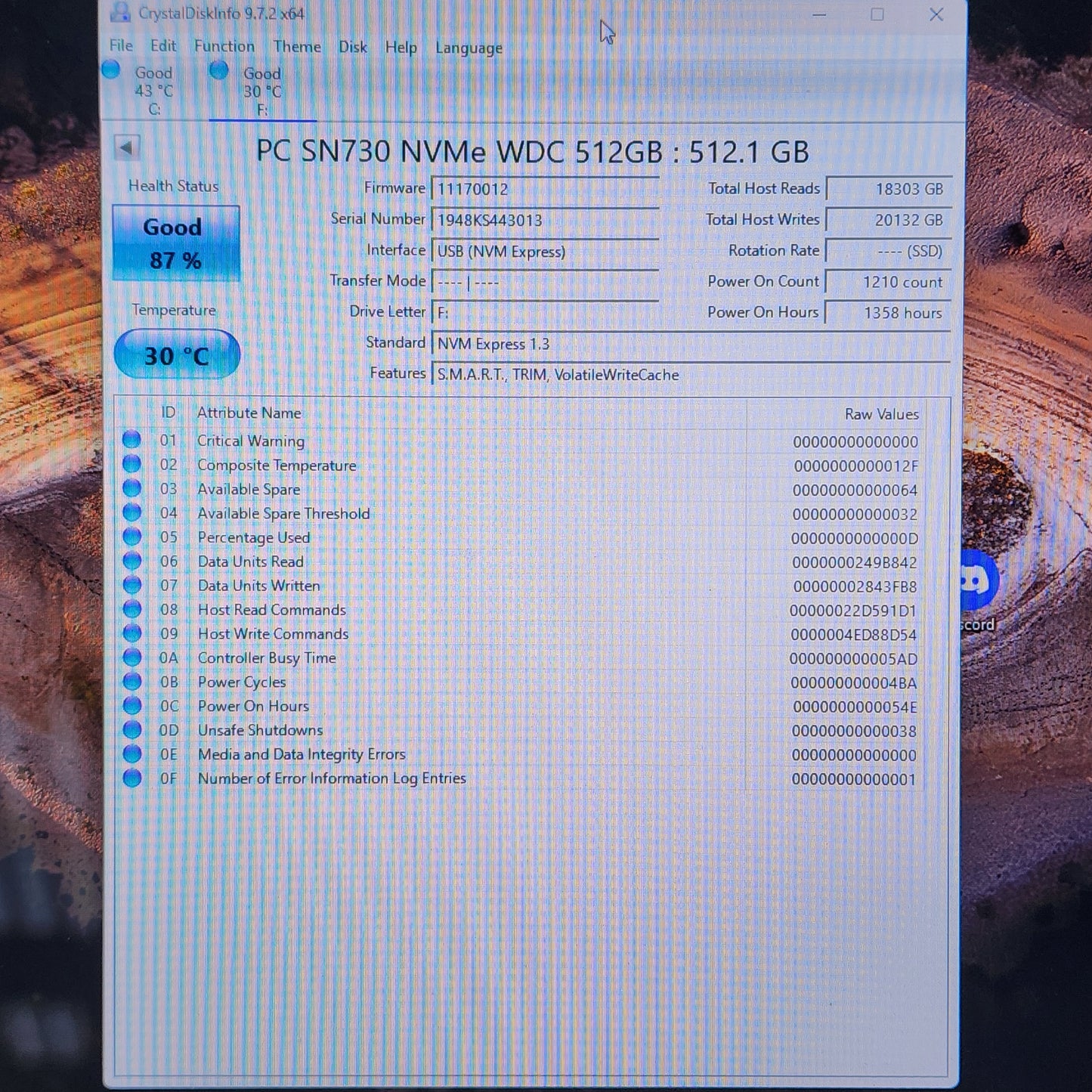The height and width of the screenshot is (1092, 1092).
Task: Click the previous disk arrow button
Action: tap(127, 147)
